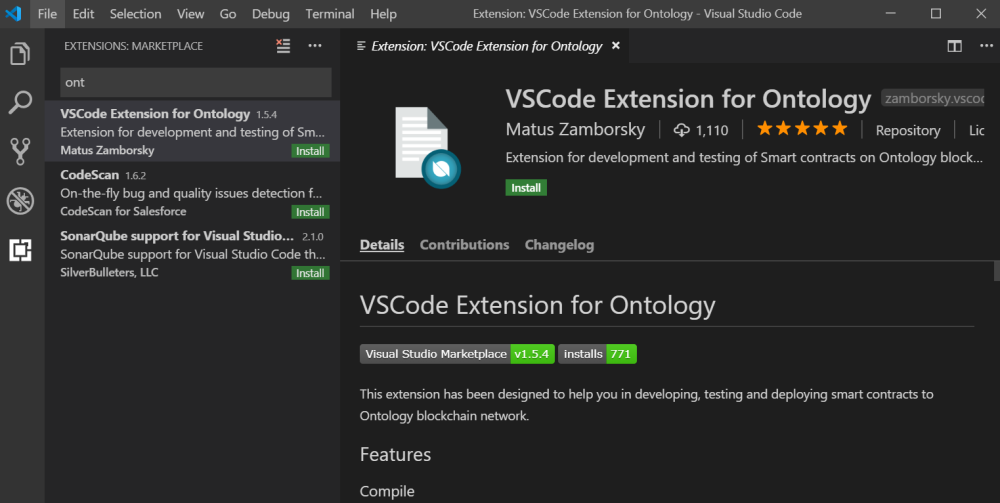Close the Ontology extension tab
Viewport: 1000px width, 503px height.
(x=616, y=46)
